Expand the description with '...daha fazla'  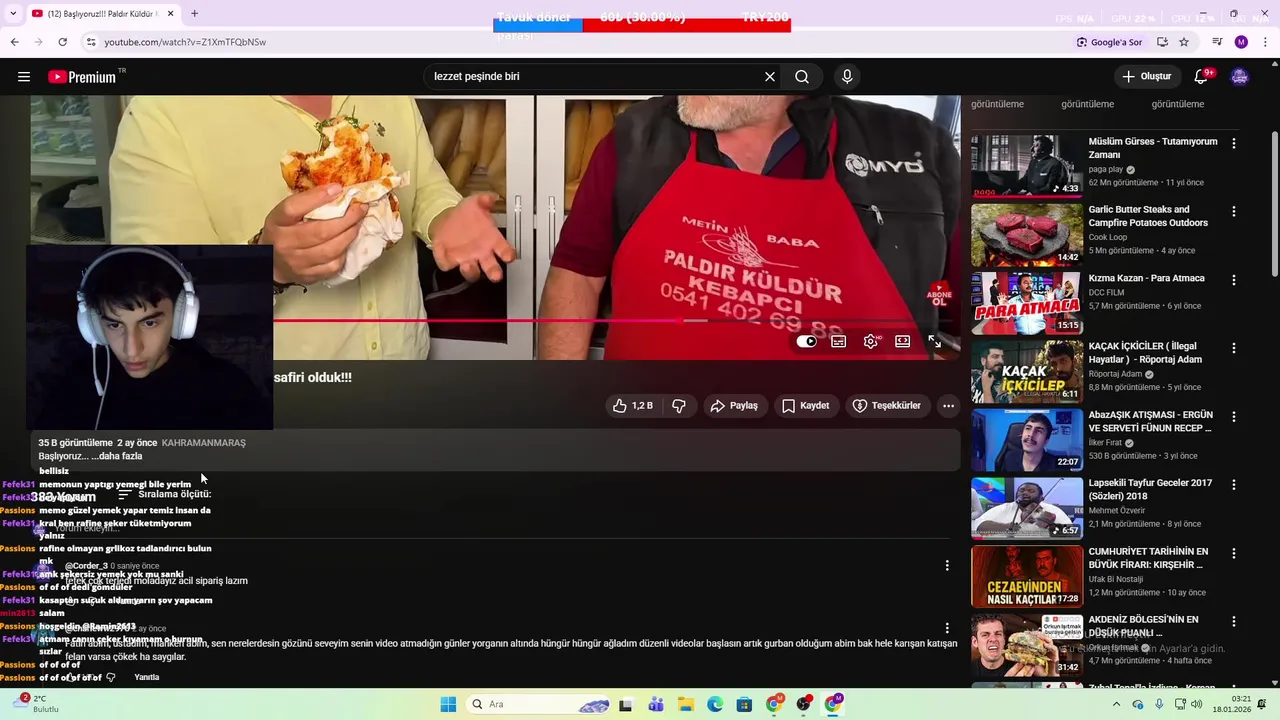pos(117,457)
